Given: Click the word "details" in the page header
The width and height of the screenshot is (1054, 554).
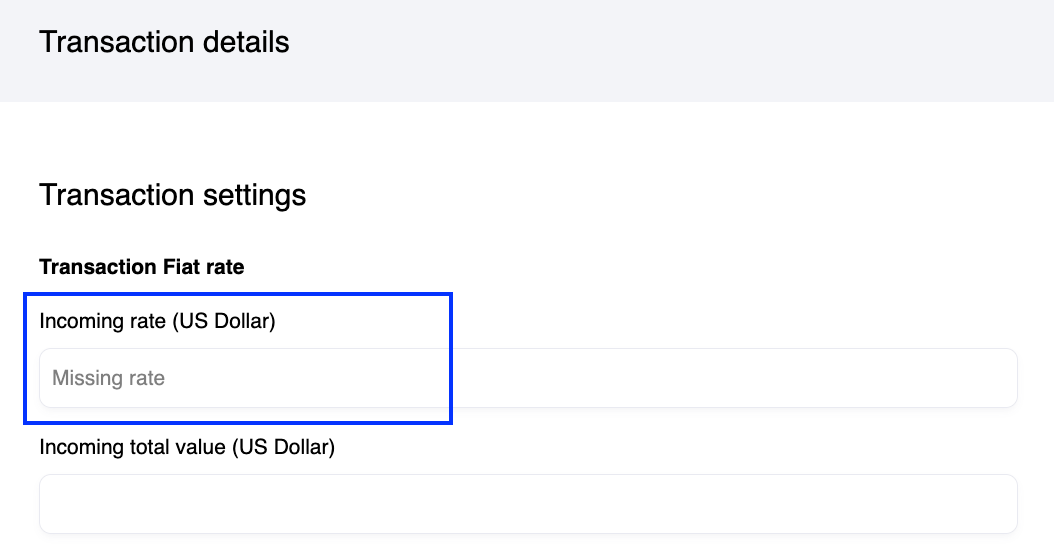Looking at the screenshot, I should (x=245, y=42).
